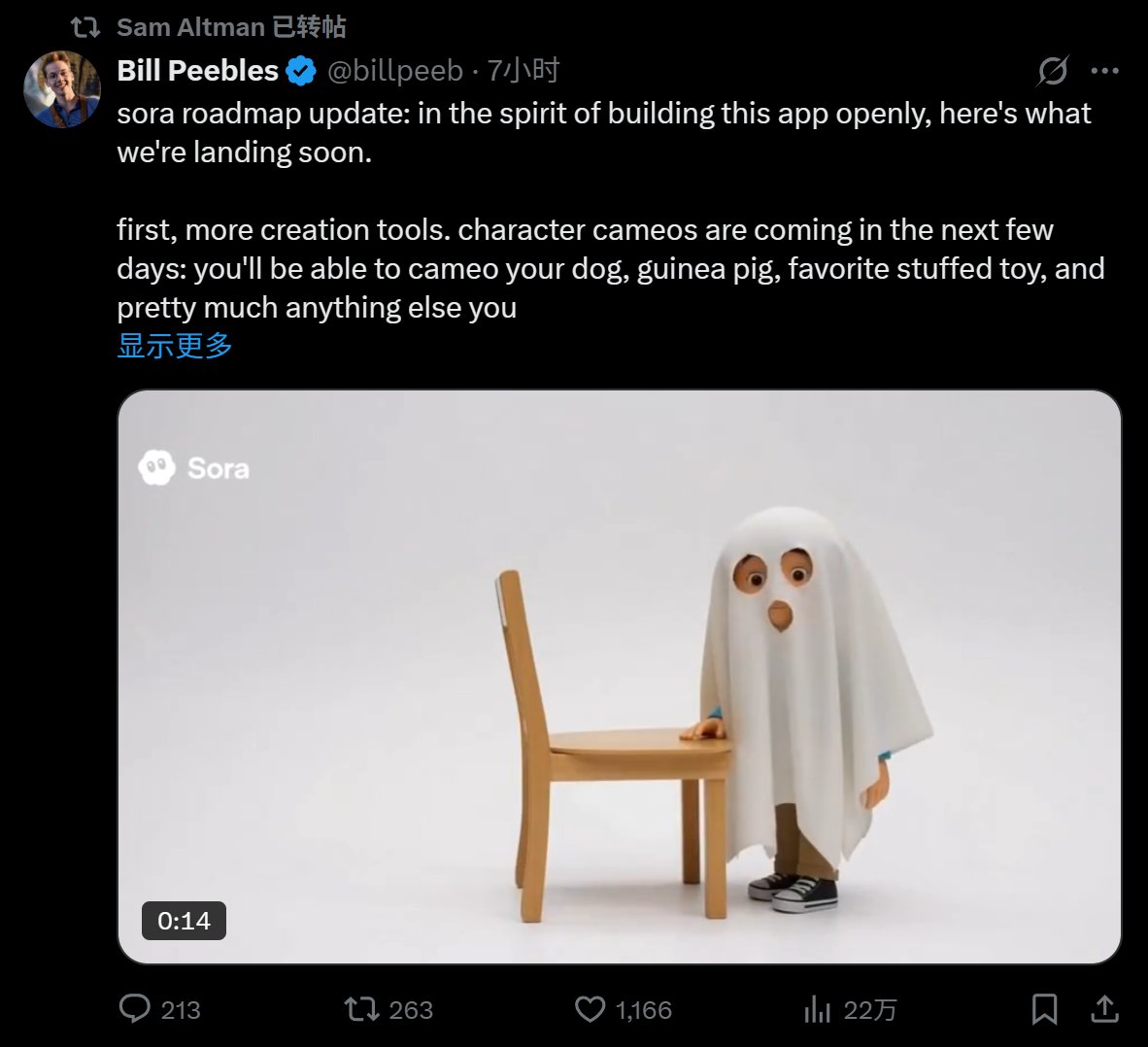
Task: Open the @billpeeb handle link
Action: (395, 71)
